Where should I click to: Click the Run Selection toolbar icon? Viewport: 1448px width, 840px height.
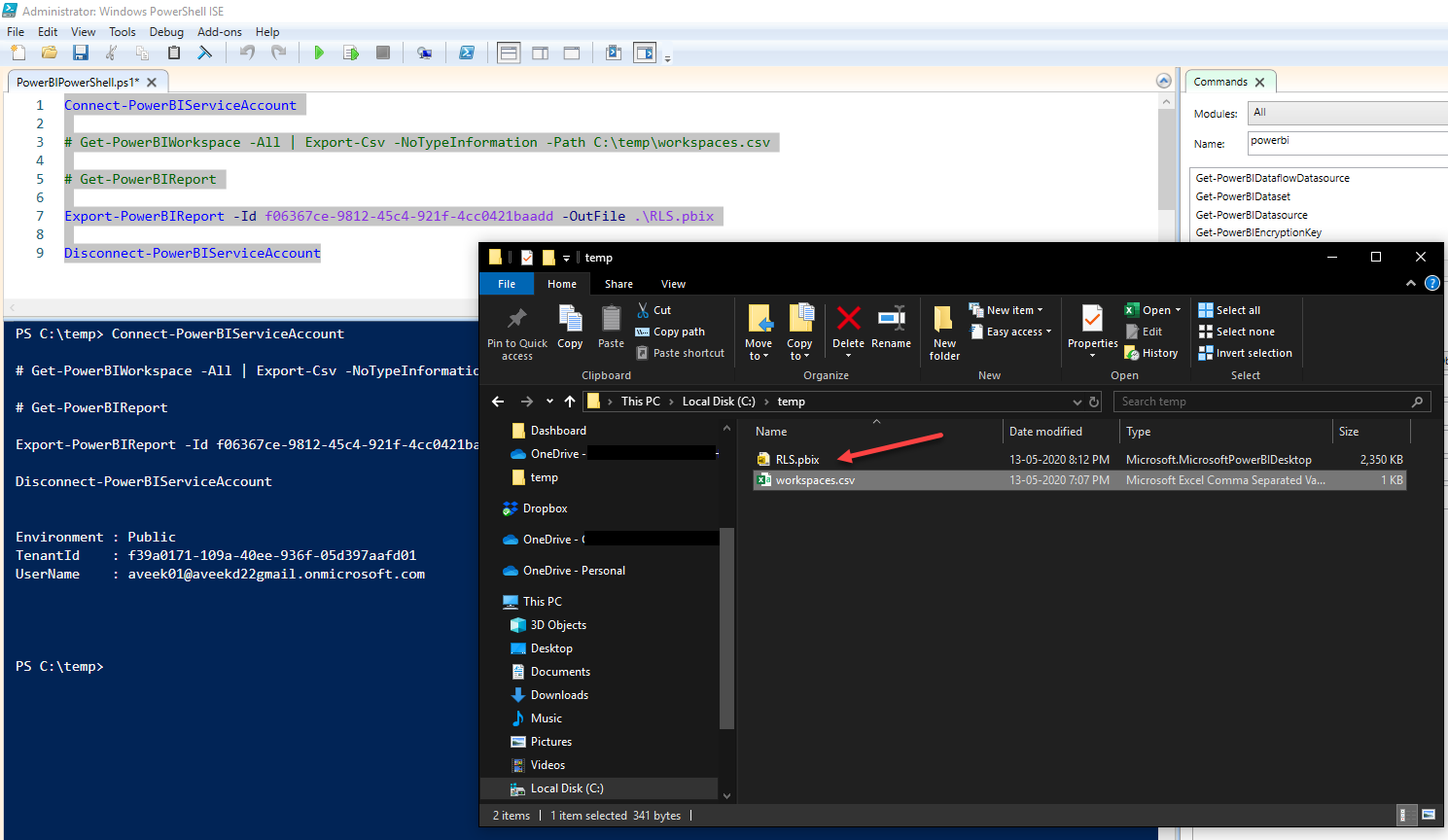pos(351,53)
